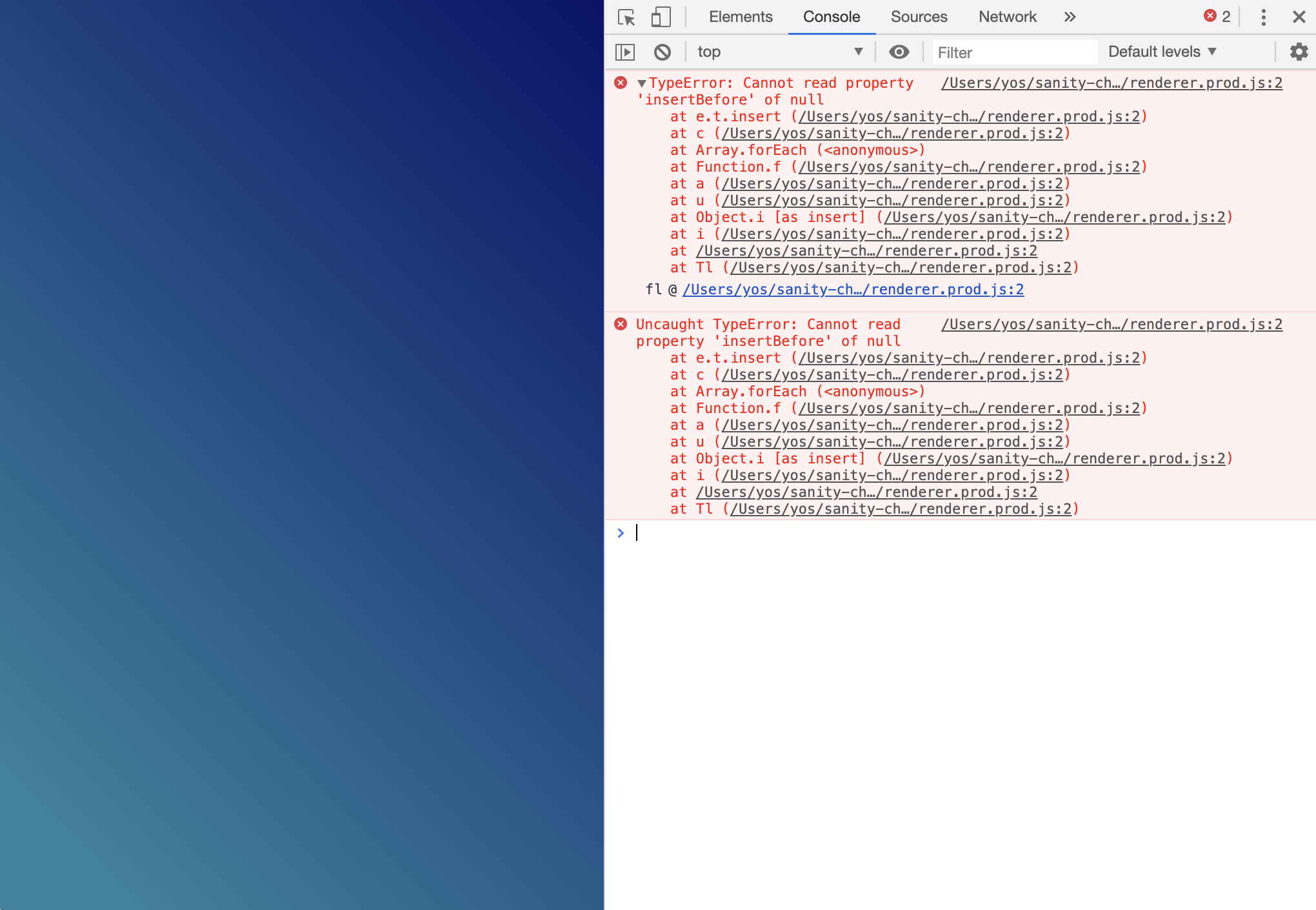Image resolution: width=1316 pixels, height=910 pixels.
Task: Close the DevTools window
Action: [x=1298, y=17]
